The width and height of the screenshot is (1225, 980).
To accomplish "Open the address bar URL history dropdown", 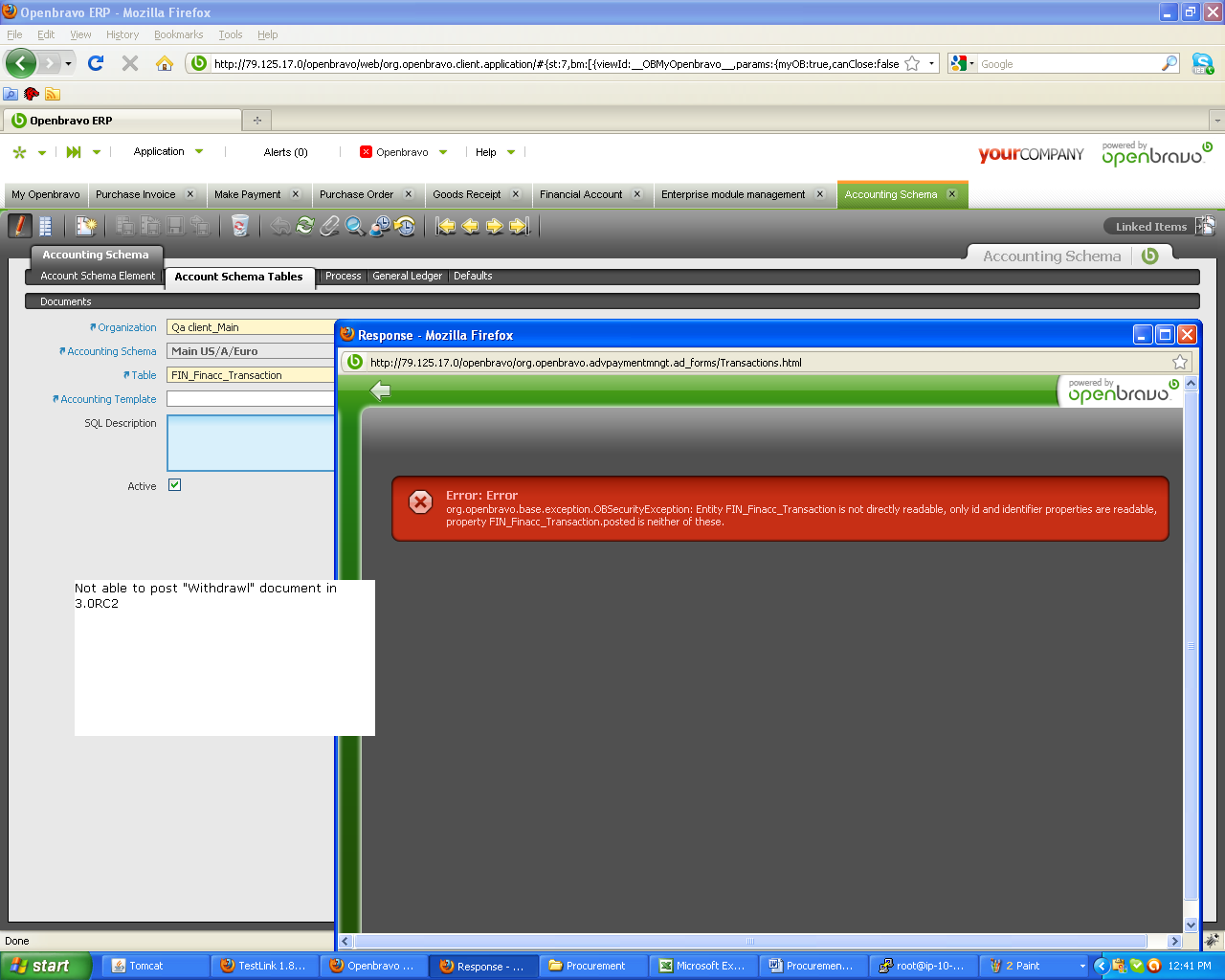I will tap(931, 63).
